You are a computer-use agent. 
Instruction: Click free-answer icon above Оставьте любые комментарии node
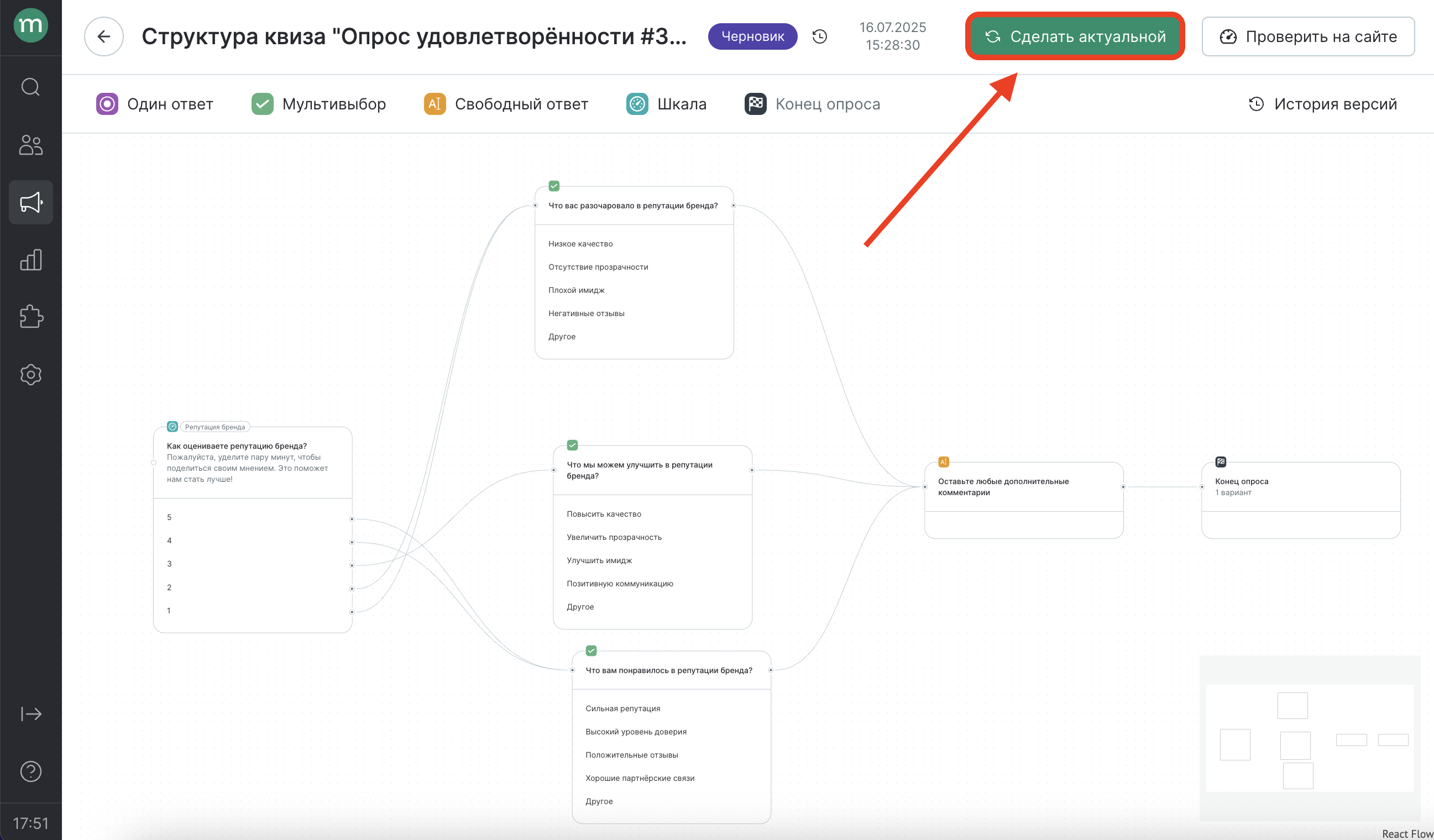point(944,462)
